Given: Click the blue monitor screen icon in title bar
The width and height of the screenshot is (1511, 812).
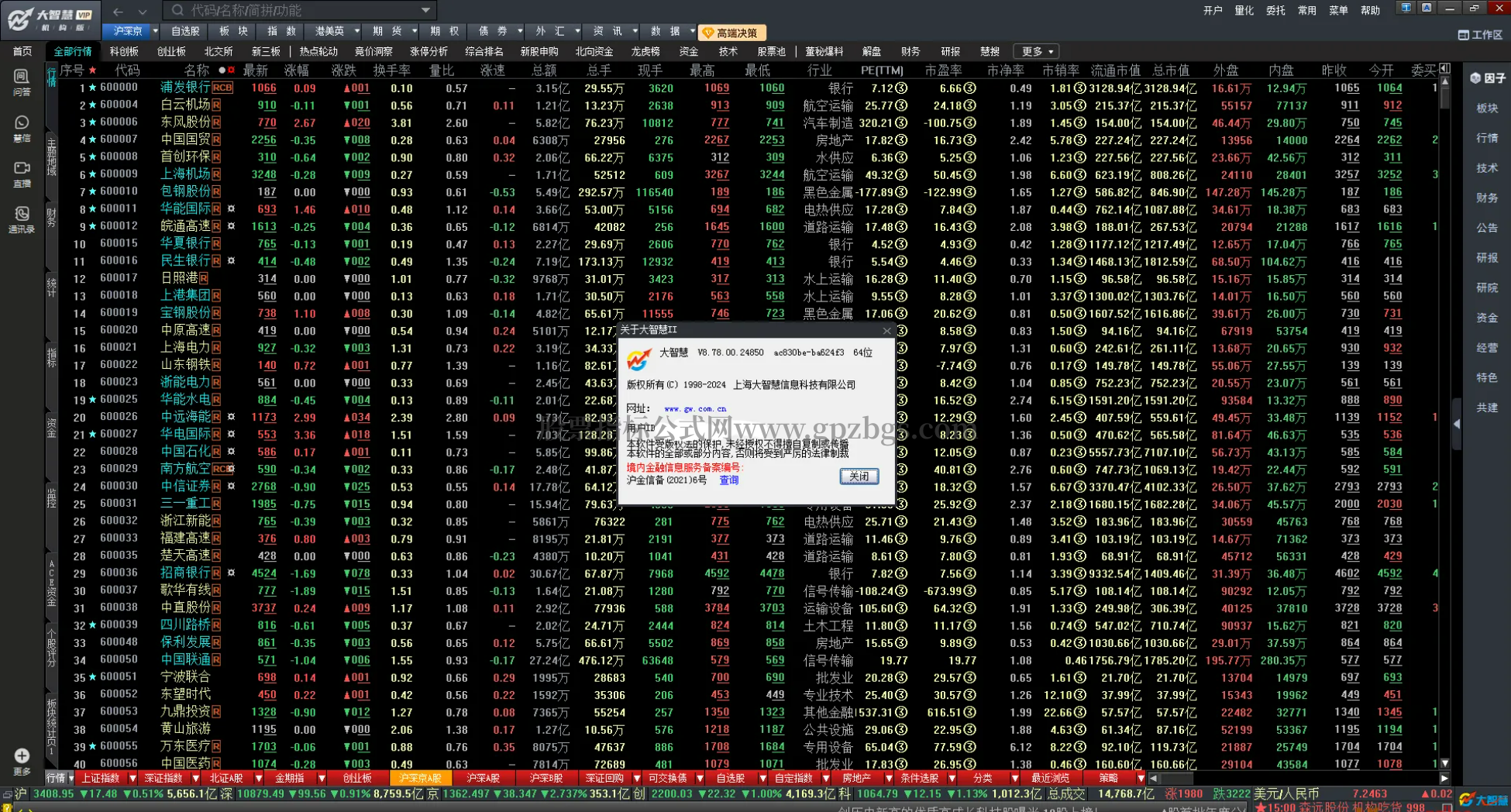Looking at the screenshot, I should click(1406, 8).
